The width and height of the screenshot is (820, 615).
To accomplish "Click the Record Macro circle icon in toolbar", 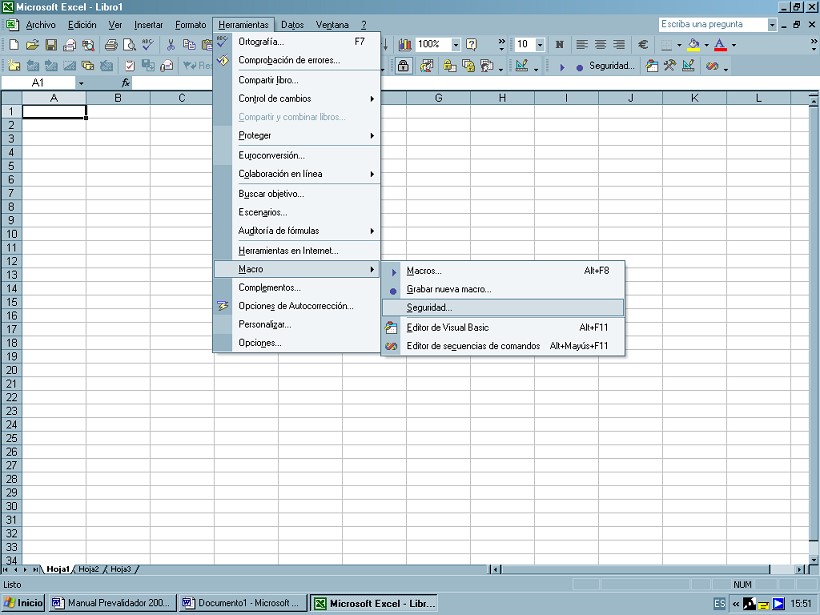I will 579,67.
